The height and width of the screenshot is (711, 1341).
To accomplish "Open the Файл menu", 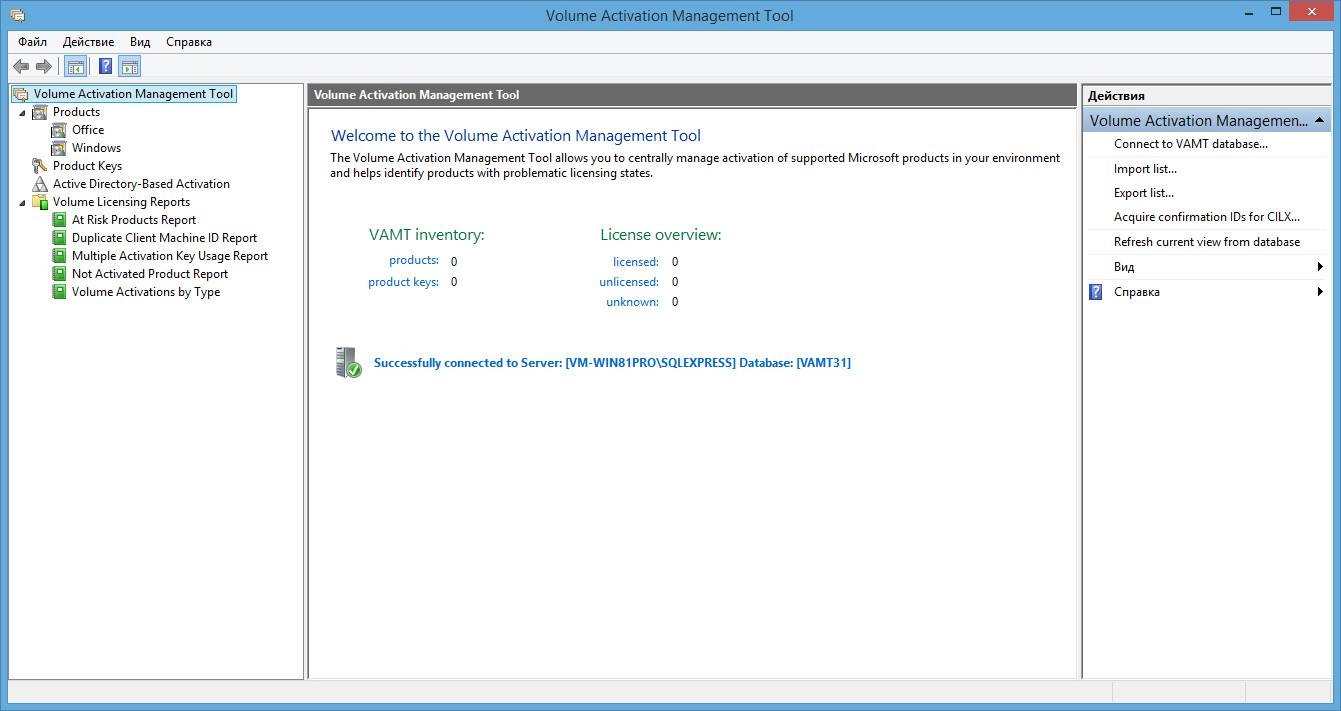I will [x=32, y=42].
